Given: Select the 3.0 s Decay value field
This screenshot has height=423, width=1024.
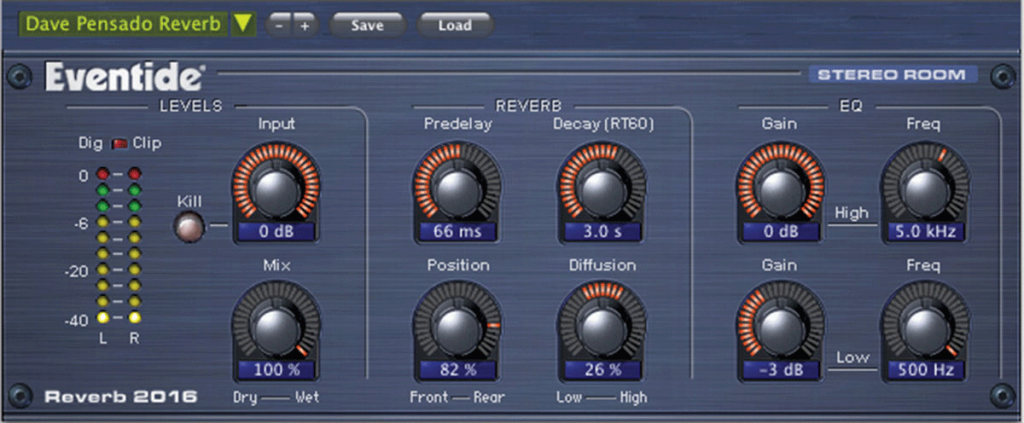Looking at the screenshot, I should point(602,231).
